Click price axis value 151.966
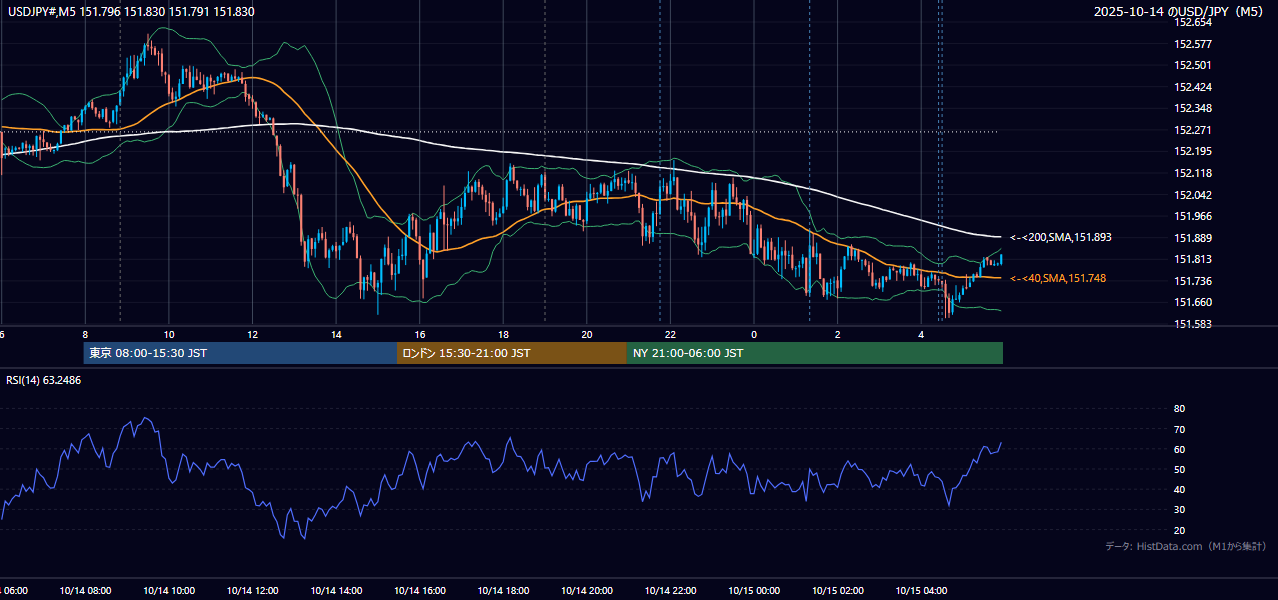Screen dimensions: 1278x600 point(1192,216)
